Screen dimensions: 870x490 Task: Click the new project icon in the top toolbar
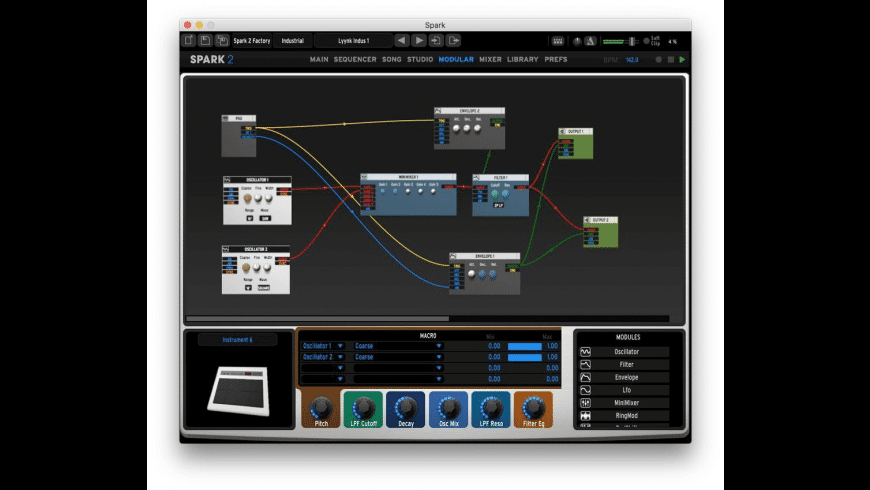pyautogui.click(x=189, y=41)
